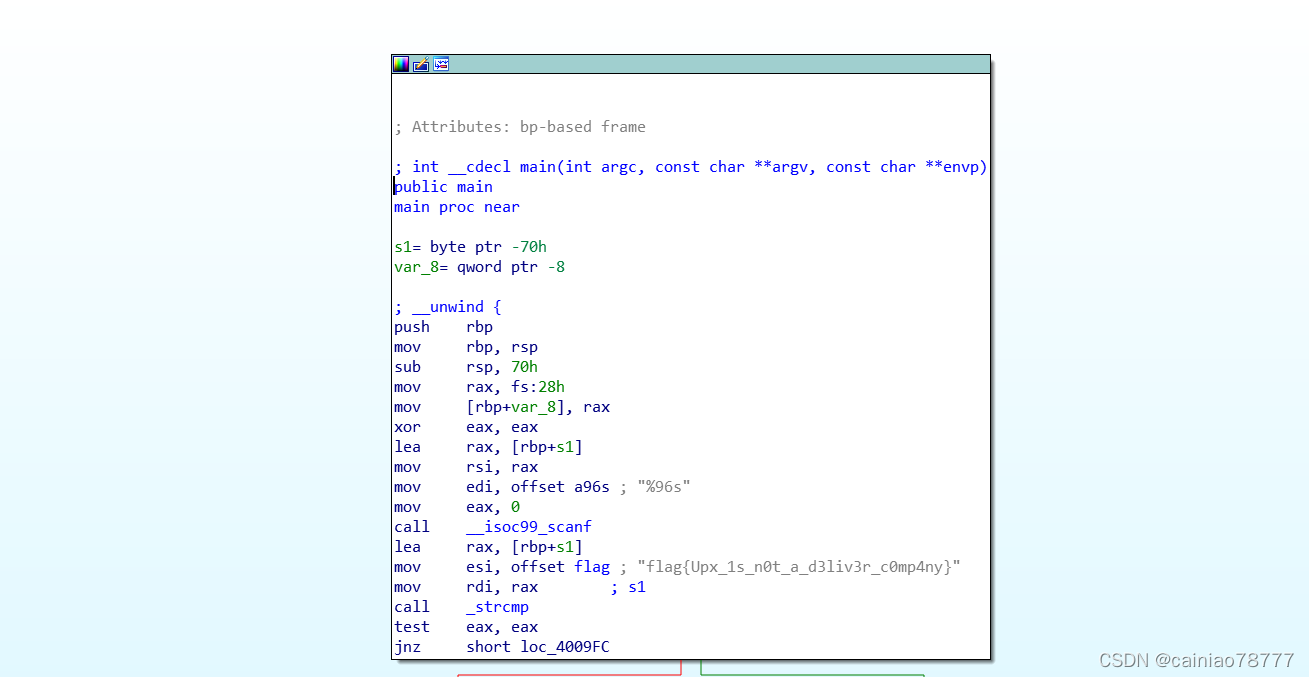Click the 'mov rdi, rax' instruction
The height and width of the screenshot is (677, 1309).
(466, 587)
